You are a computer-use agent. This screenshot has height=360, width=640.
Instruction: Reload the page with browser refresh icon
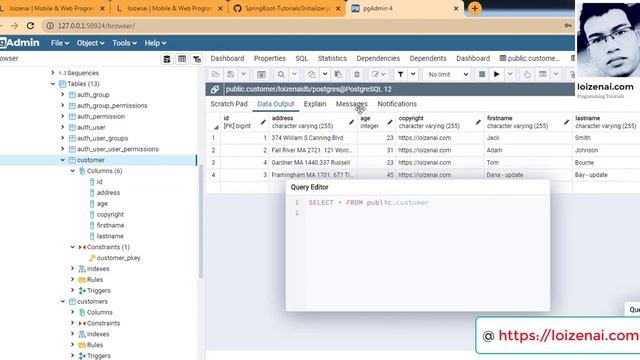tap(30, 26)
